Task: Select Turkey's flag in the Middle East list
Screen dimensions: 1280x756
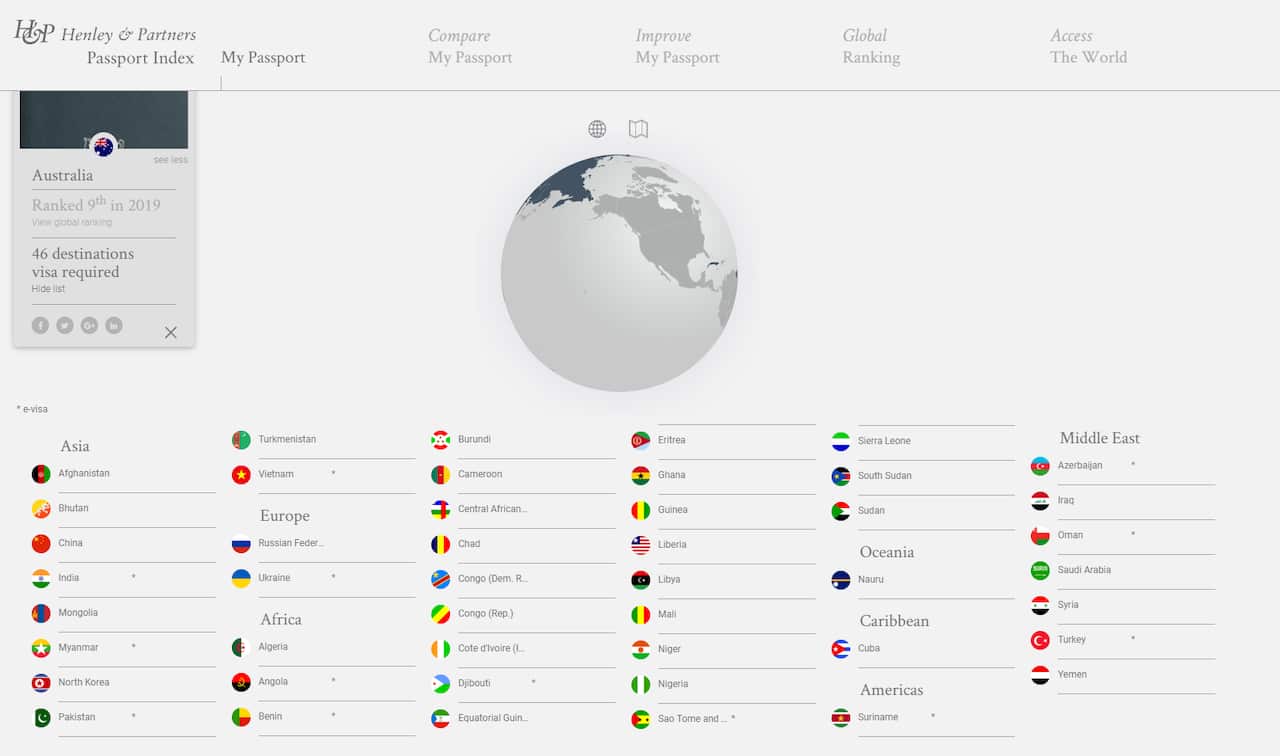Action: point(1040,639)
